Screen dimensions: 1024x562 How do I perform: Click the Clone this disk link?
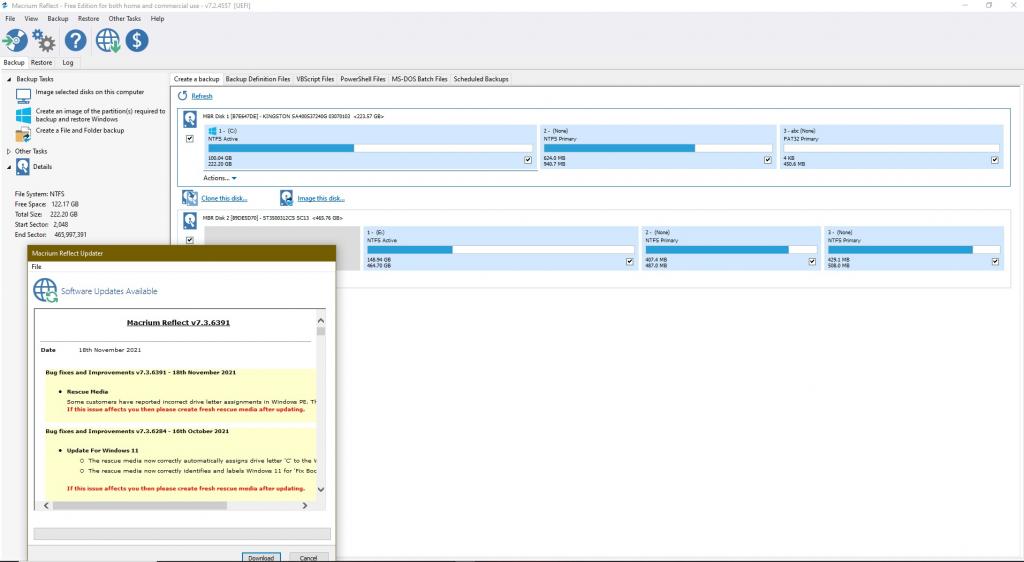(224, 199)
